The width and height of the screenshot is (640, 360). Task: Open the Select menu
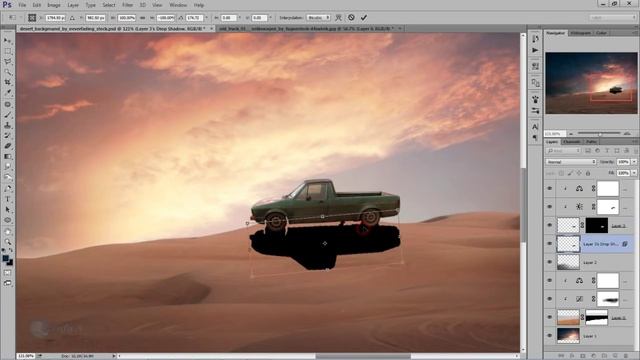109,5
